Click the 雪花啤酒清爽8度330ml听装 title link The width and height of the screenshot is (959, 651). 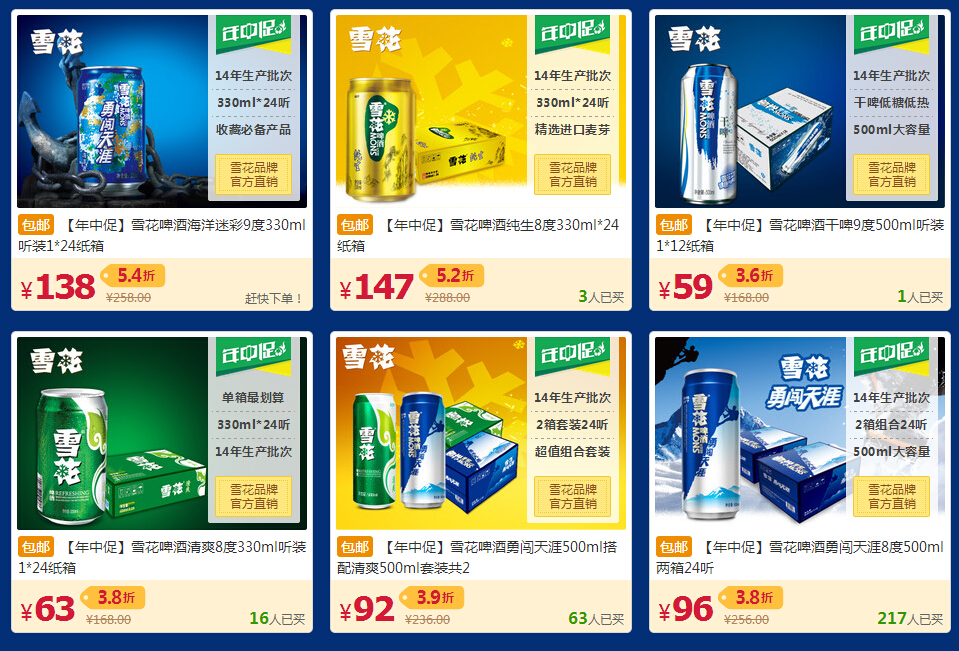point(162,557)
